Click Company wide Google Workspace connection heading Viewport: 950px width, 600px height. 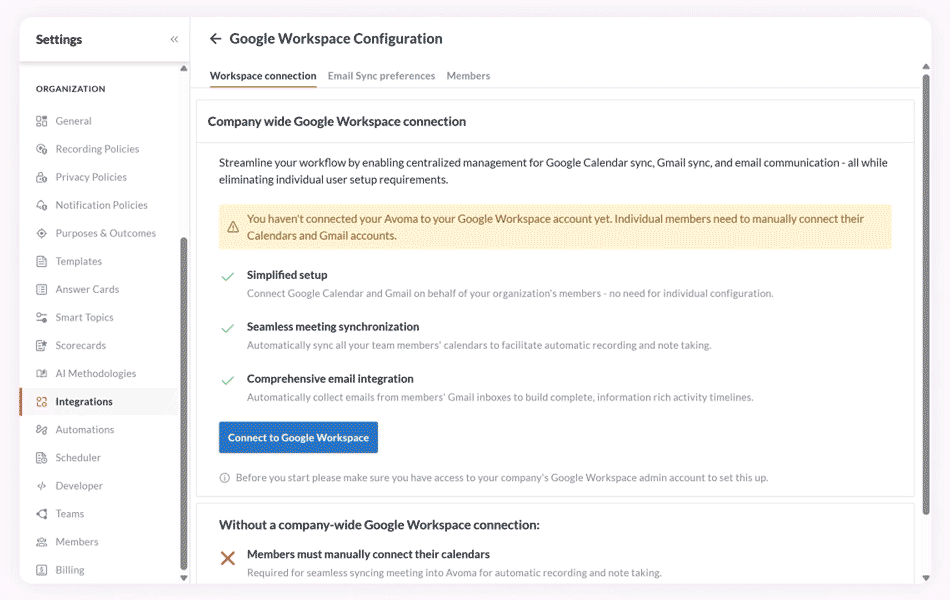[x=337, y=122]
